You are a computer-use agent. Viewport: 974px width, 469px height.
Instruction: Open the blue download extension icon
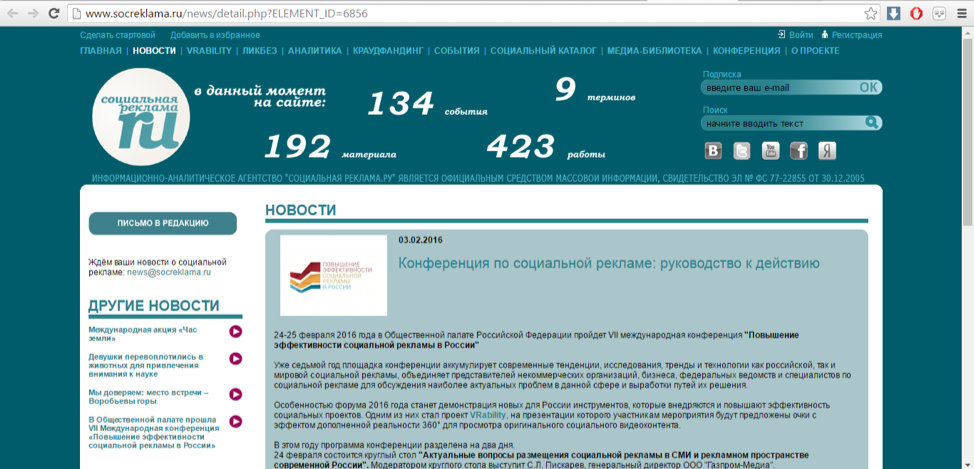(893, 13)
